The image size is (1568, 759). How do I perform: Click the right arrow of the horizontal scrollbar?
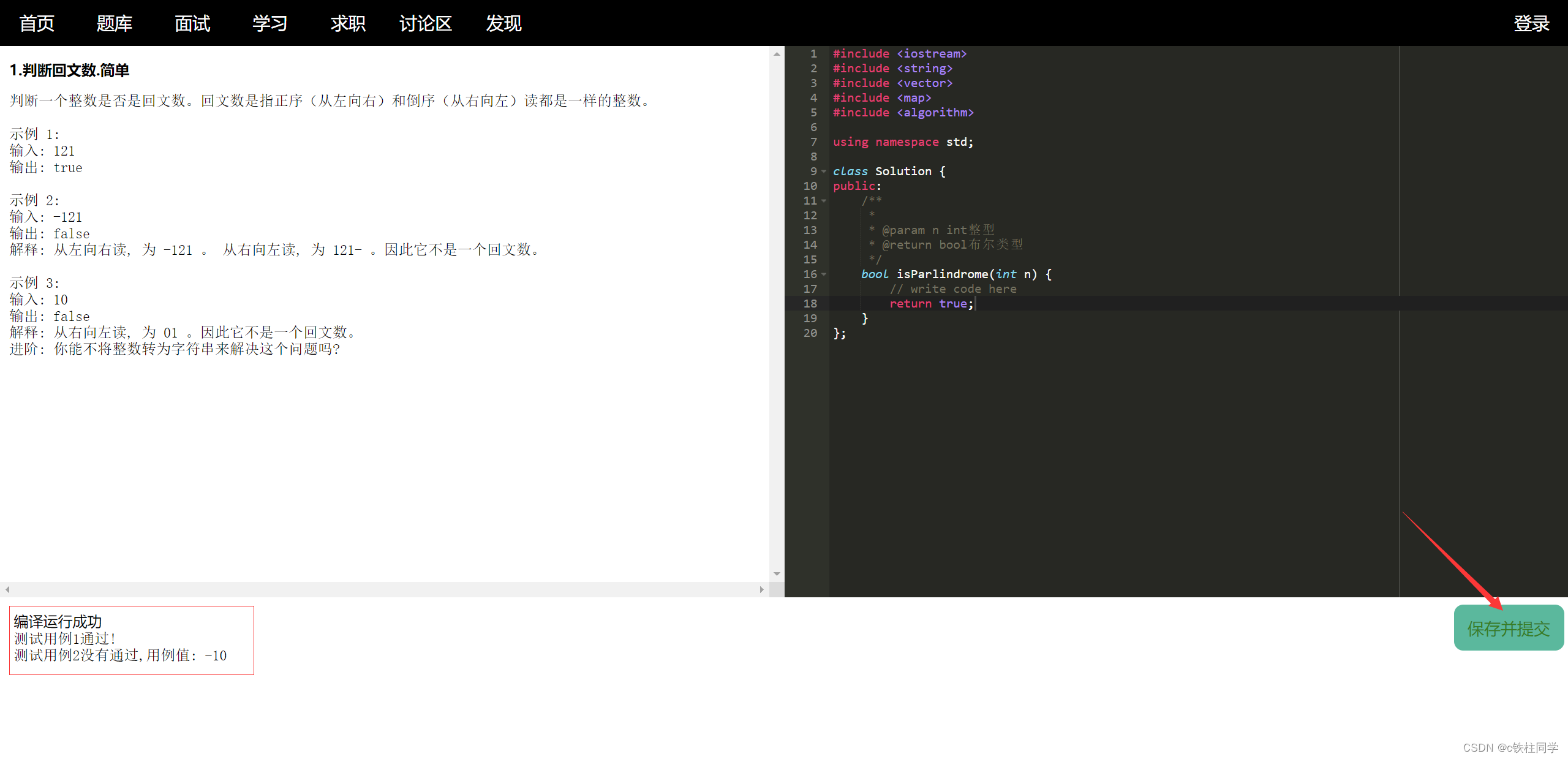point(761,589)
